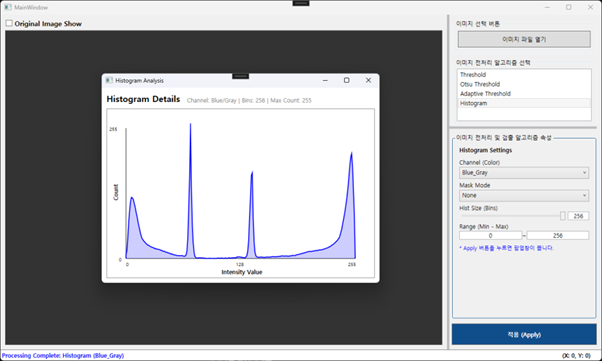Click the Intensity Value axis label
The width and height of the screenshot is (602, 361).
tap(242, 272)
